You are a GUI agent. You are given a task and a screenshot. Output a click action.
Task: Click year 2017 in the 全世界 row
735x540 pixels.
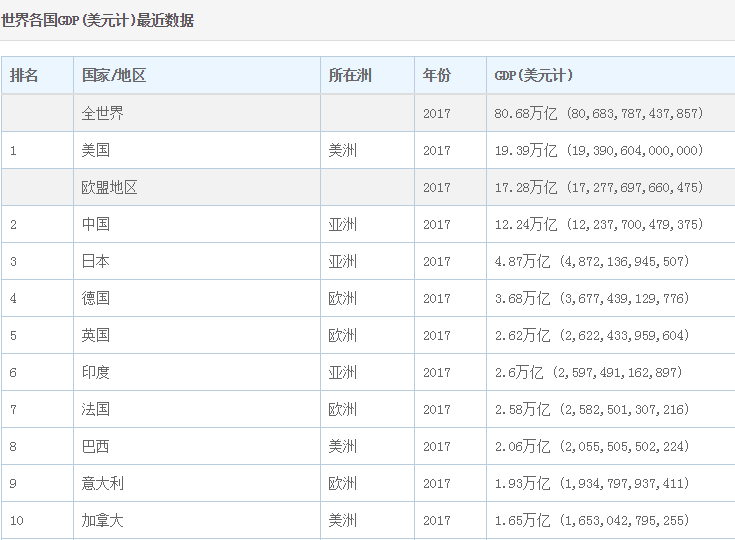(x=436, y=113)
